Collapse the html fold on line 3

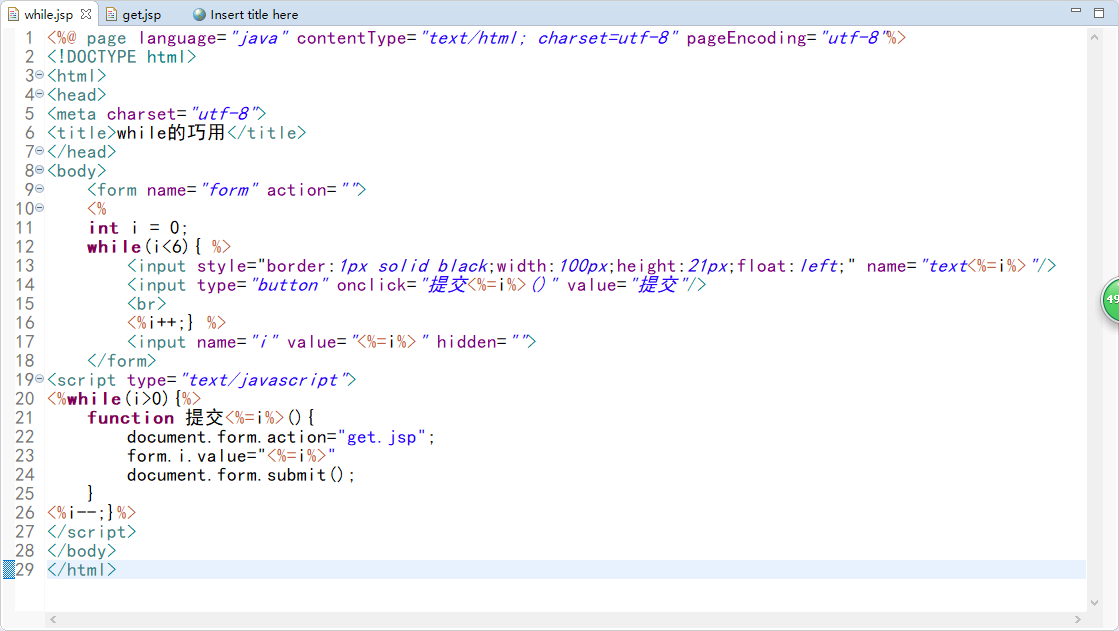tap(39, 75)
